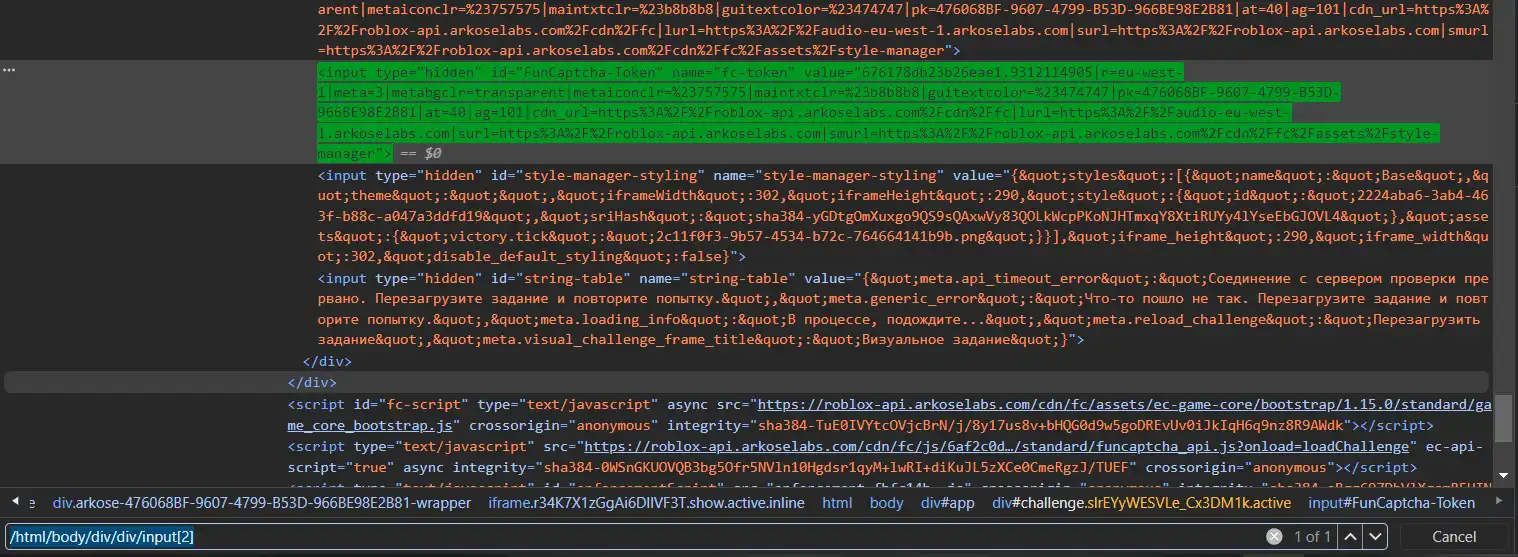
Task: Select html in breadcrumb bar
Action: tap(837, 503)
